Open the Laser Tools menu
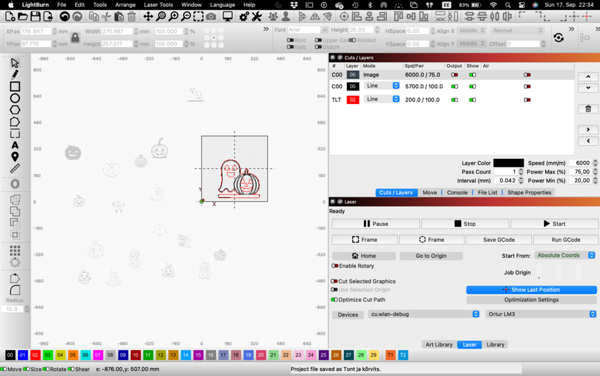Image resolution: width=600 pixels, height=376 pixels. pyautogui.click(x=158, y=5)
